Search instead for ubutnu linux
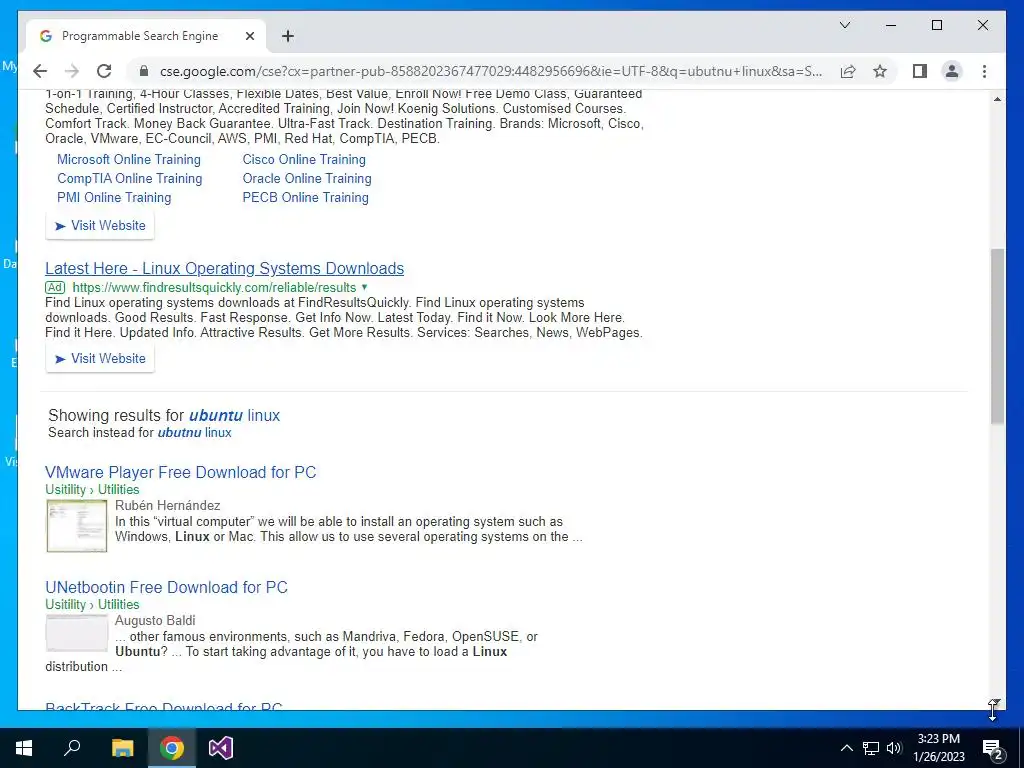 pos(194,432)
